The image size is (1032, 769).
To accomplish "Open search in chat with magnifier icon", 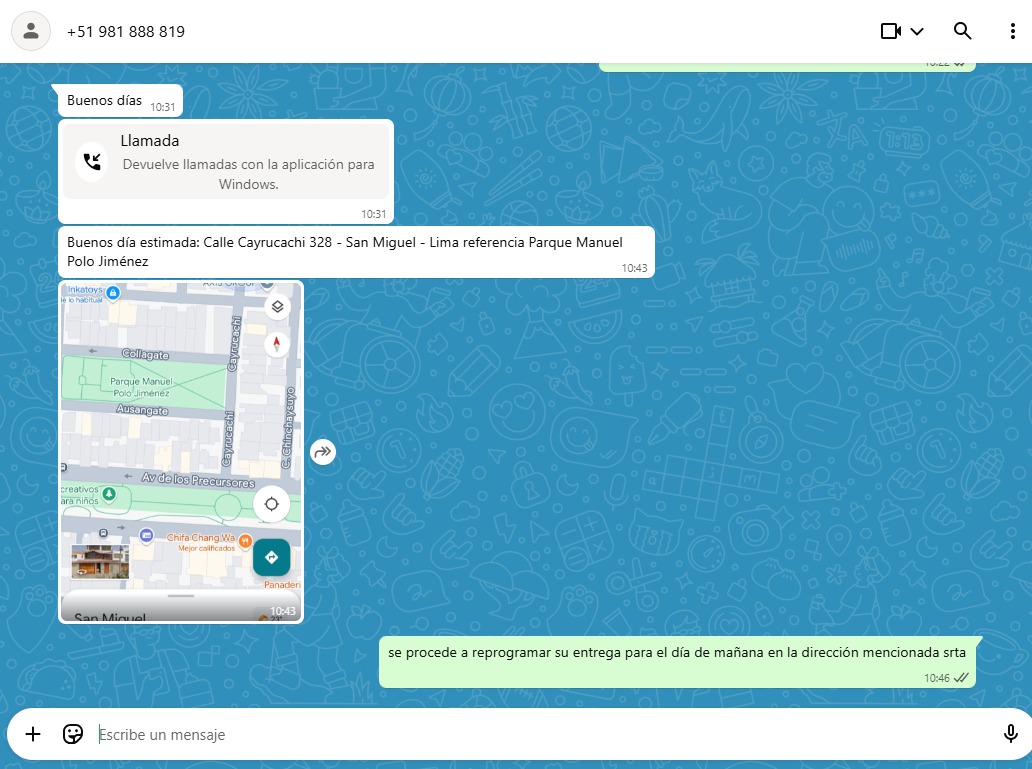I will 963,31.
